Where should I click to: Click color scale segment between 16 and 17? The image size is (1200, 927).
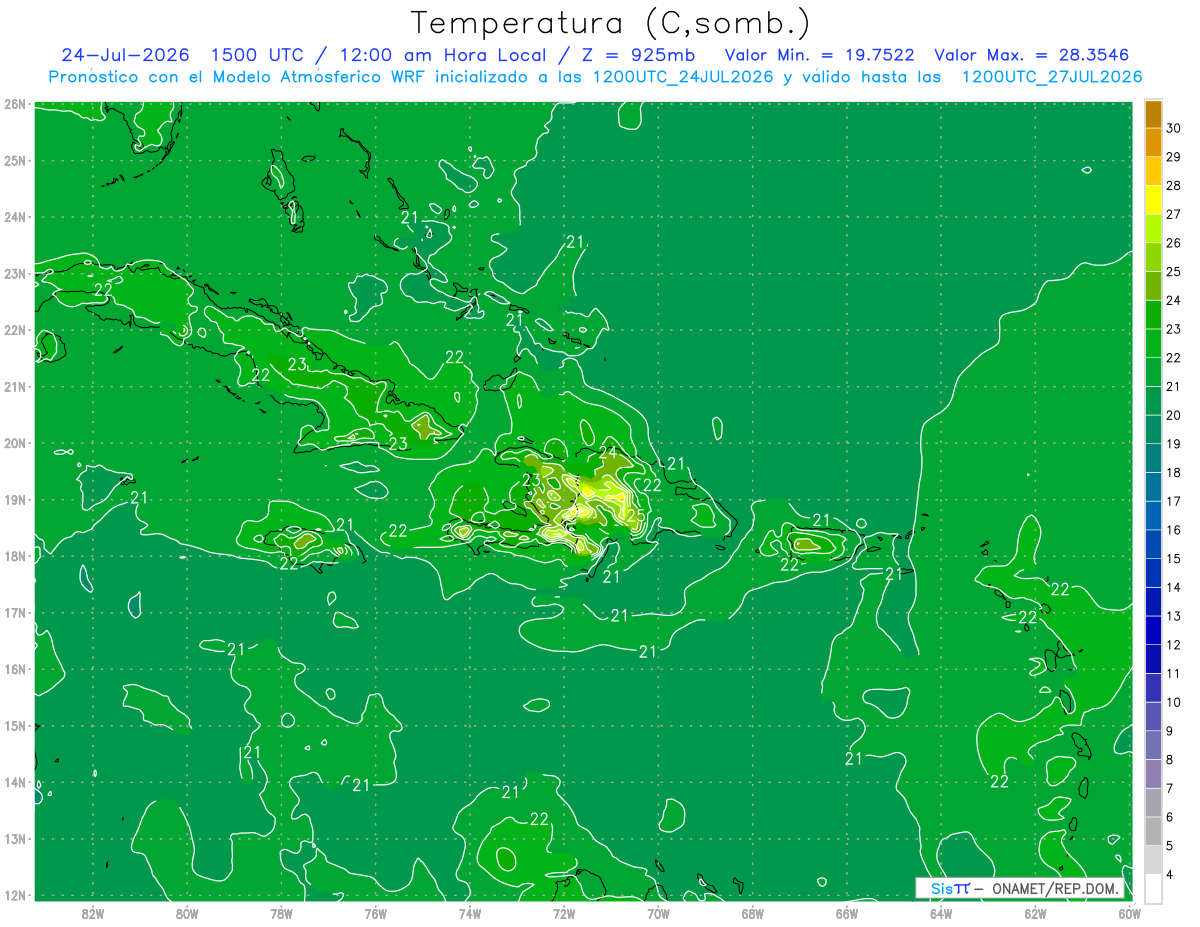pos(1153,516)
